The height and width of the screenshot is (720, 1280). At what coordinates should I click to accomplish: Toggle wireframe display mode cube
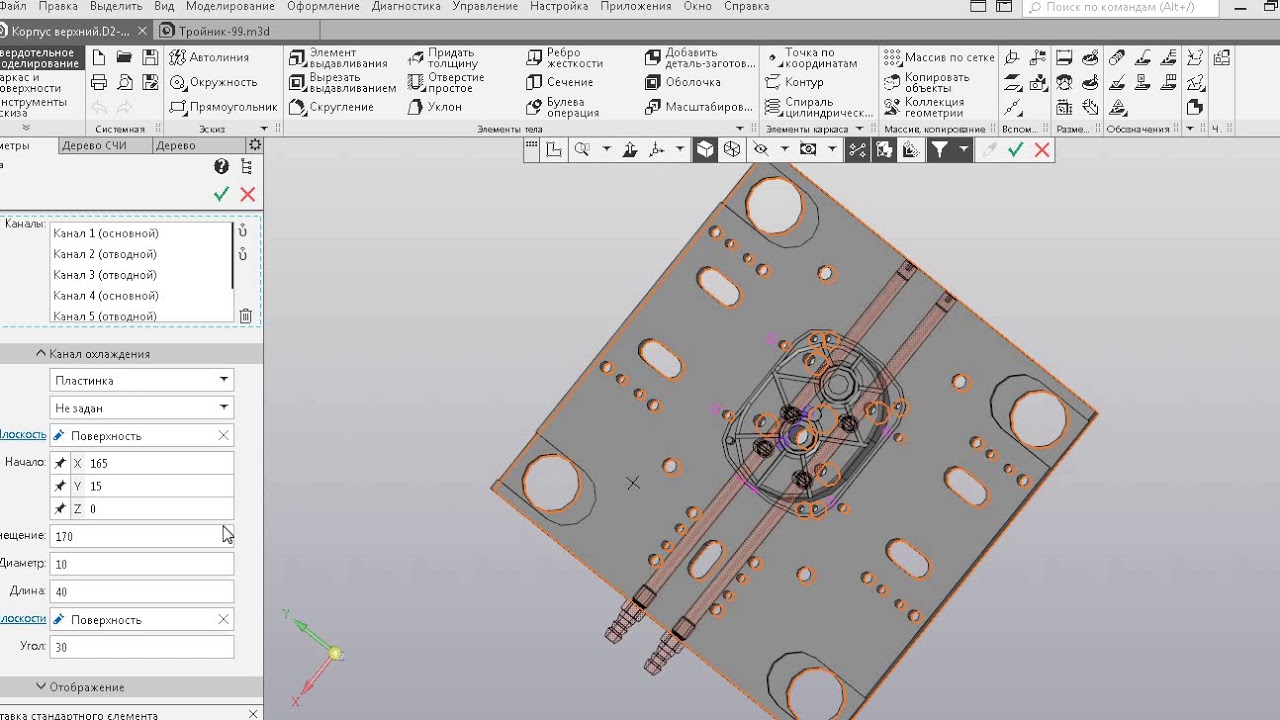(x=732, y=149)
